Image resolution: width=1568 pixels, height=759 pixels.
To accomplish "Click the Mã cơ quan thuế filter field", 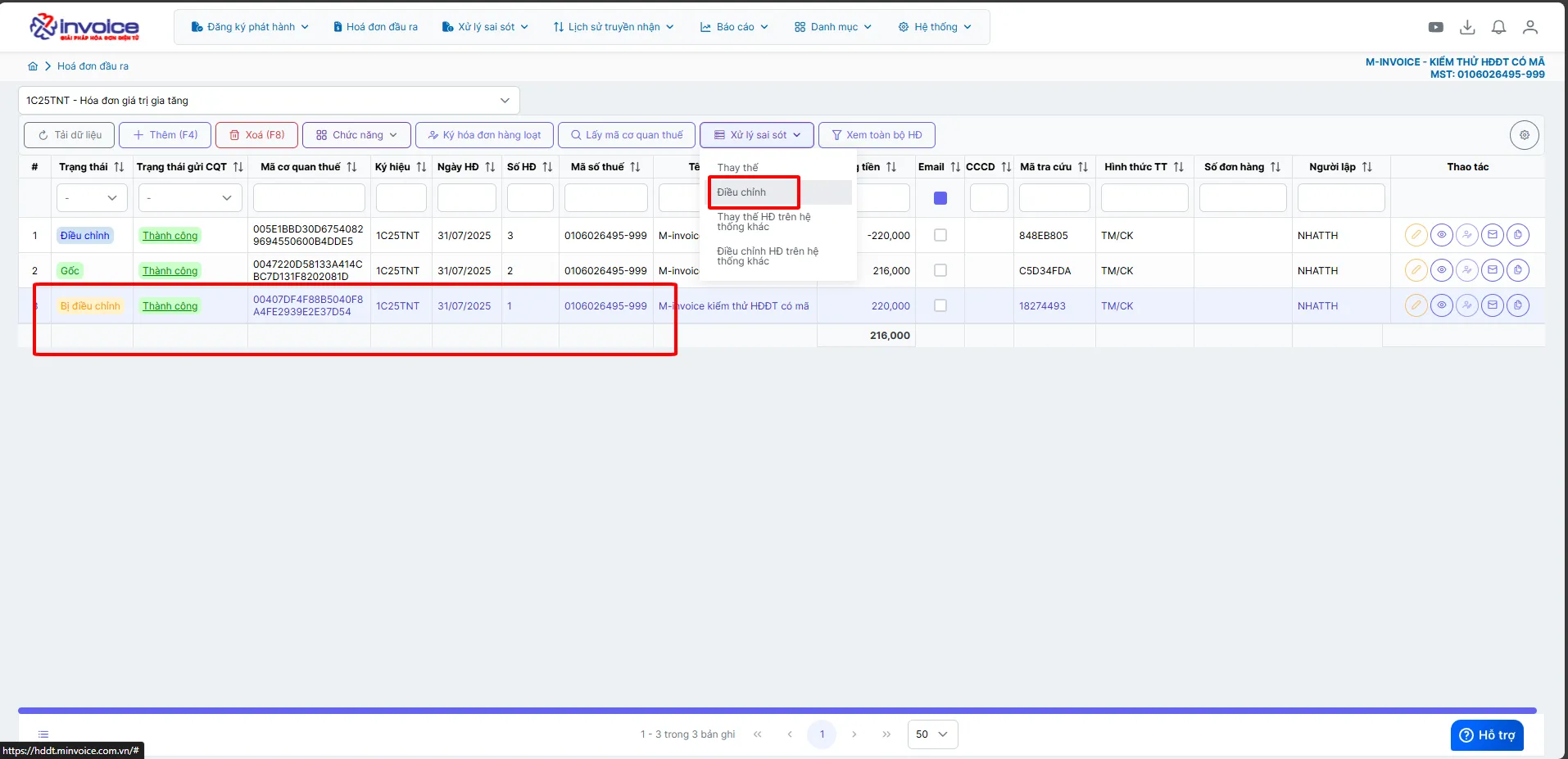I will pyautogui.click(x=309, y=198).
